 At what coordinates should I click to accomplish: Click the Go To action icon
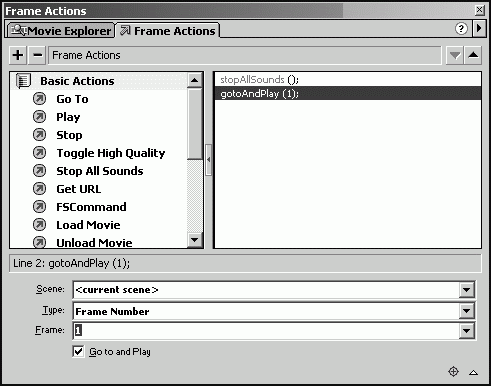(x=39, y=99)
